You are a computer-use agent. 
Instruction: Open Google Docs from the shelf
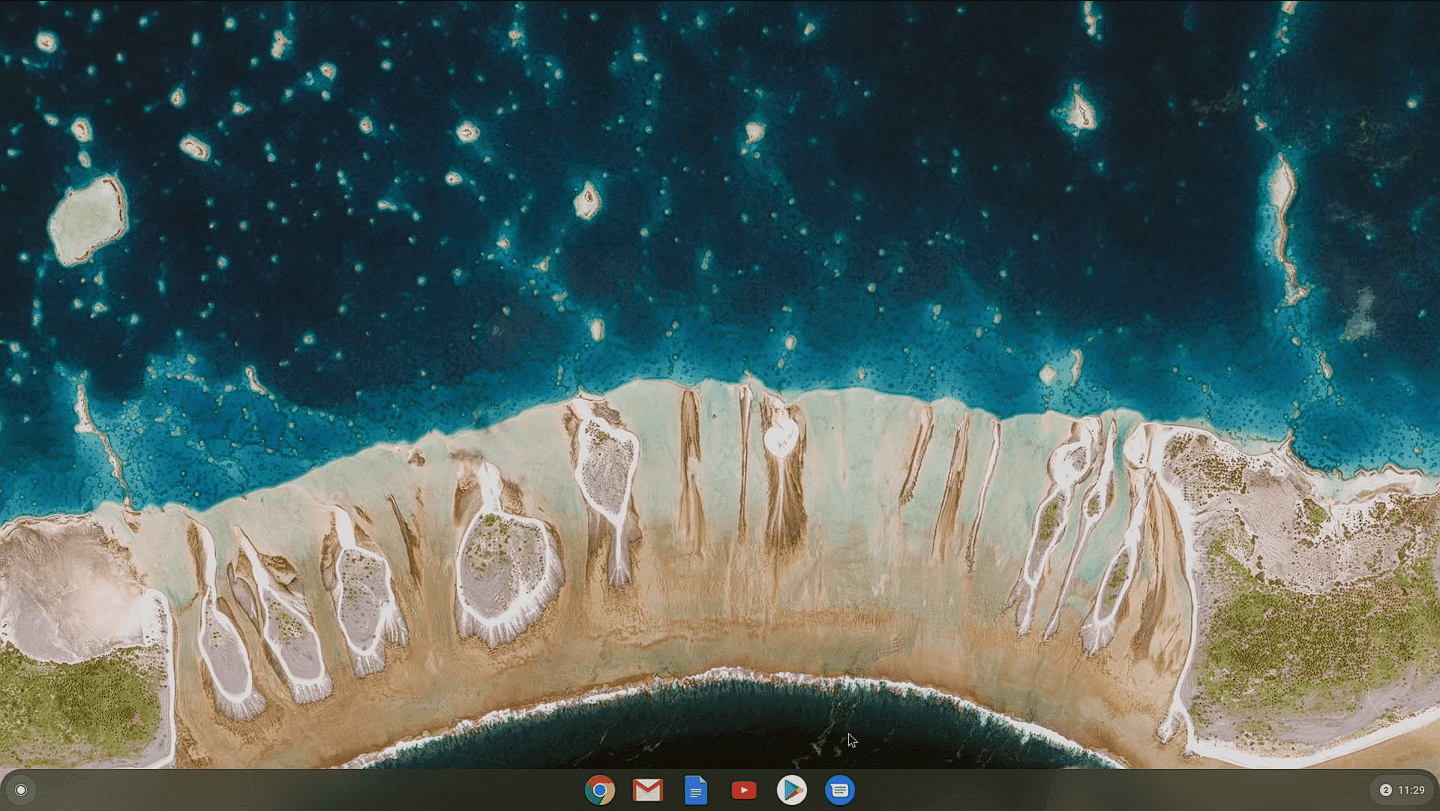pyautogui.click(x=696, y=790)
